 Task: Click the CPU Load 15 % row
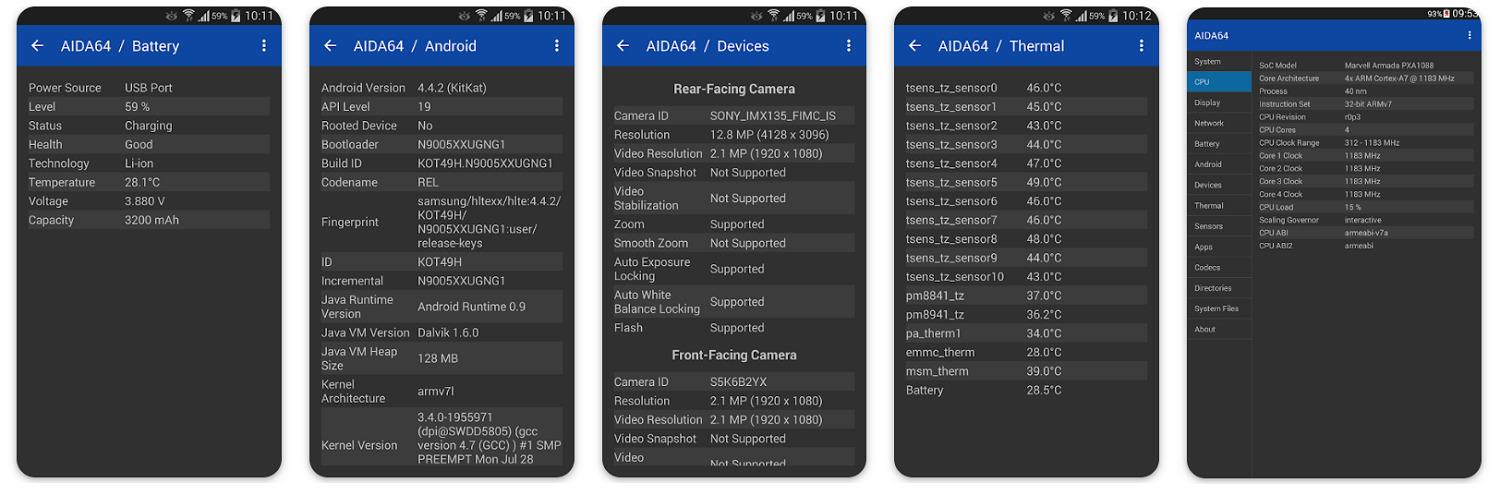(1365, 207)
